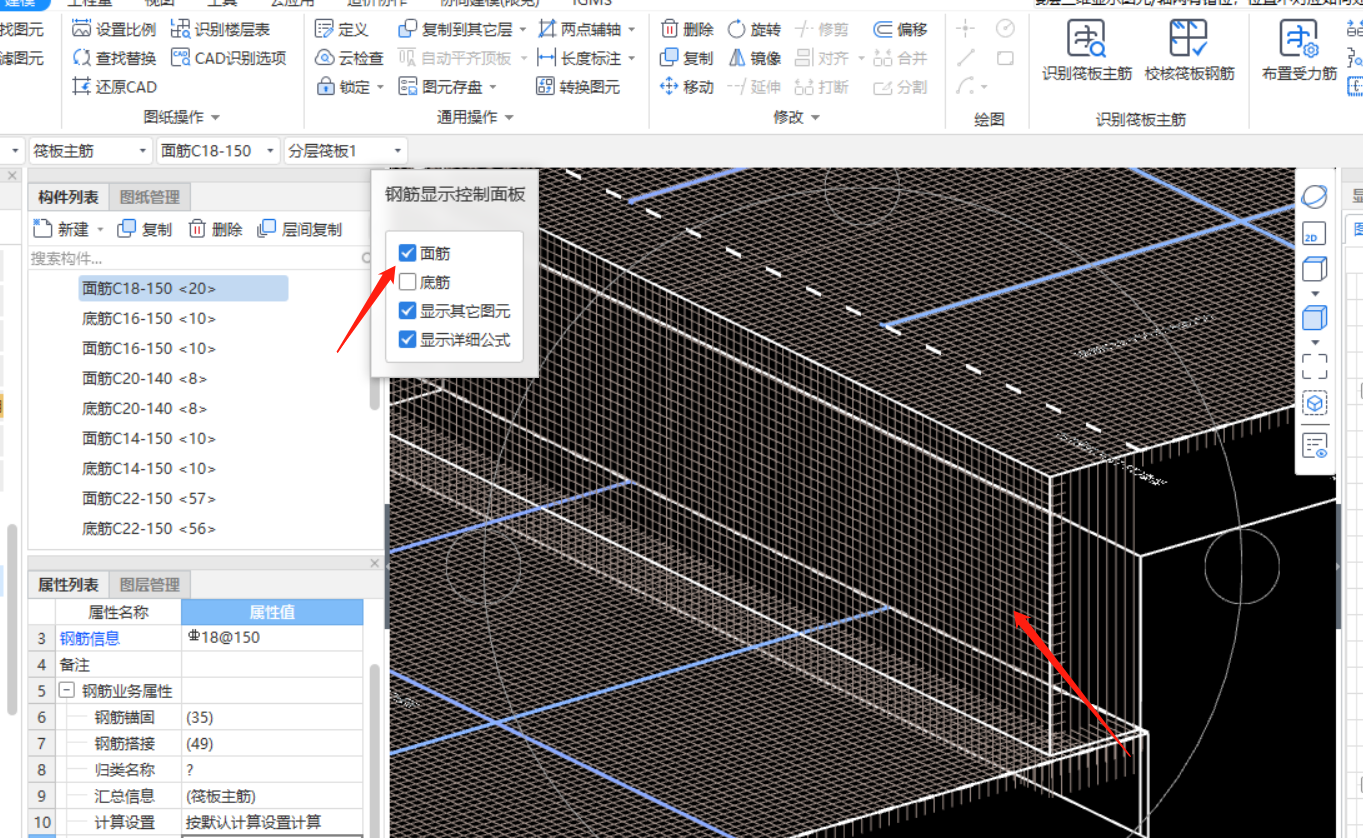Open the 图元存盘 dropdown arrow

point(492,88)
